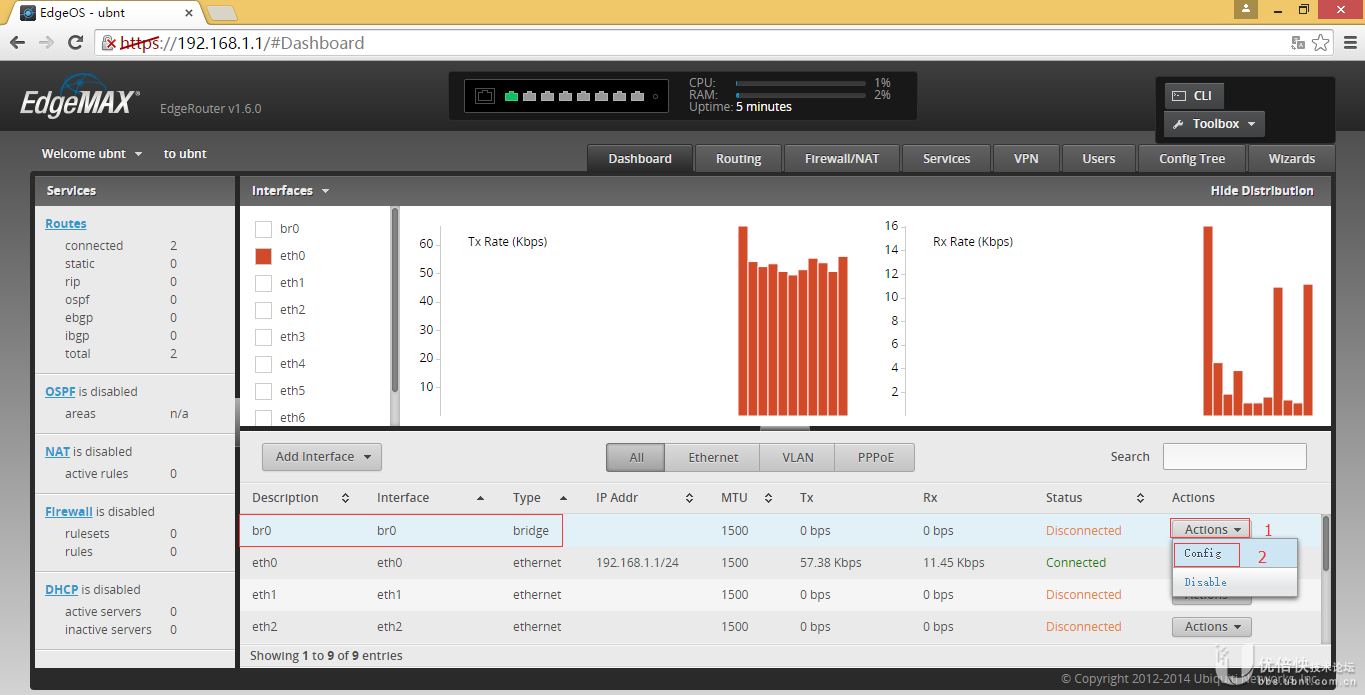Open the DHCP link in Services

pyautogui.click(x=61, y=590)
